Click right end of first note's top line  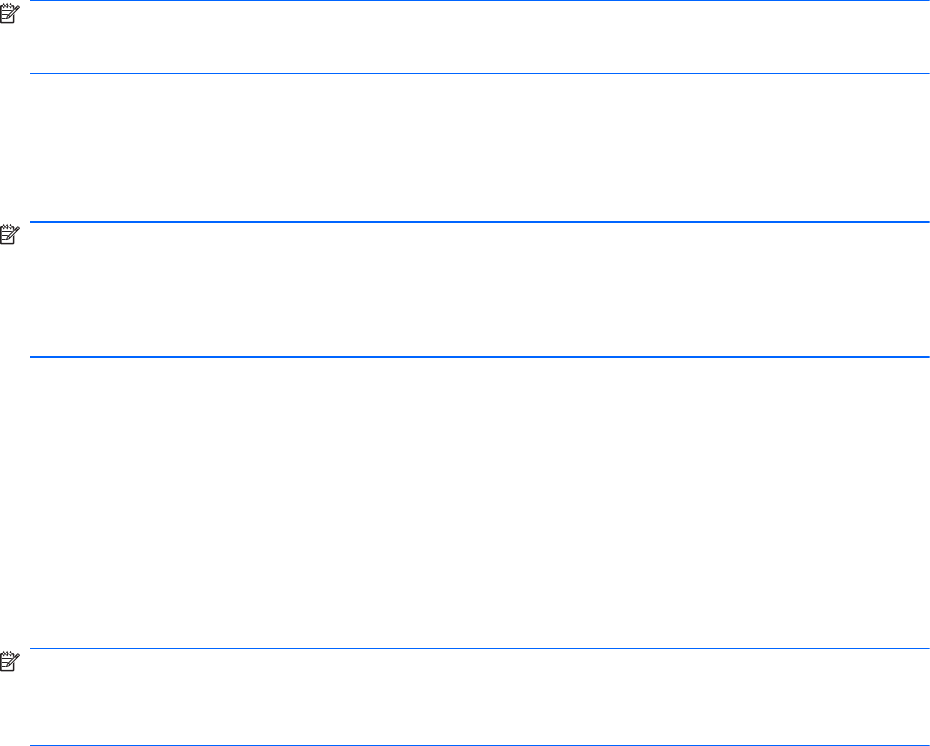(x=924, y=1)
